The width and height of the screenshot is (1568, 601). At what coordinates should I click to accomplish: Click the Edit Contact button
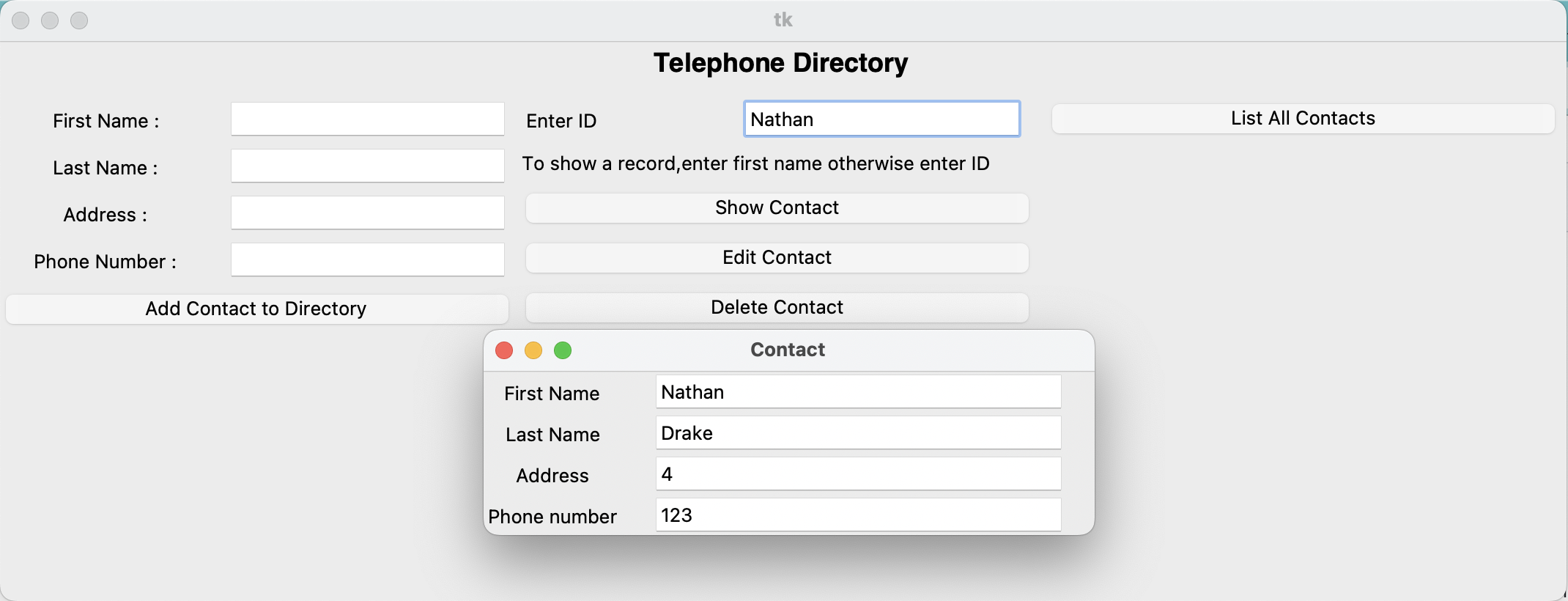776,257
